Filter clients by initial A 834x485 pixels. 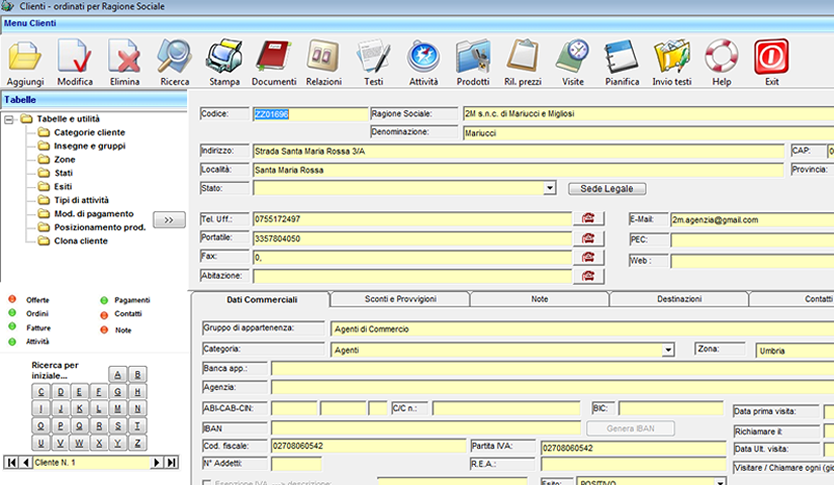click(118, 375)
